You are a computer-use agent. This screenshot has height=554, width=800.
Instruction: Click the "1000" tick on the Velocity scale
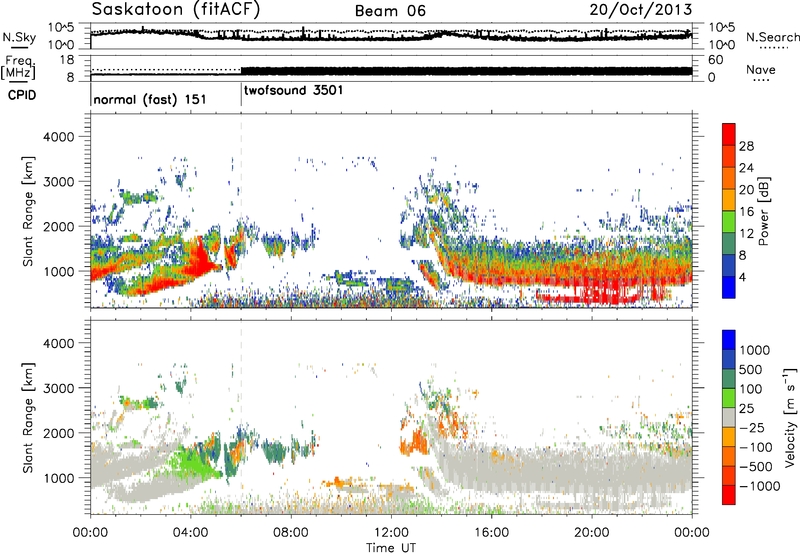pos(754,350)
